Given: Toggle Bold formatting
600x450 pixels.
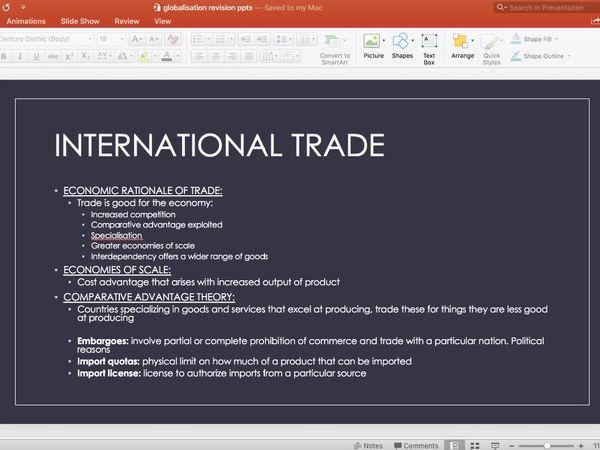Looking at the screenshot, I should tap(4, 57).
